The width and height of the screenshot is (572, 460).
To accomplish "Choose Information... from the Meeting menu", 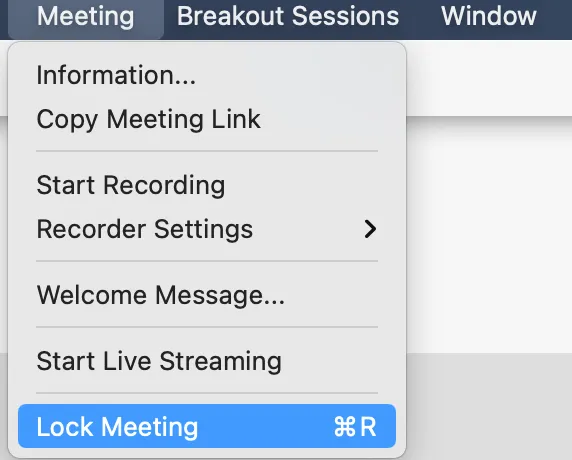I will (207, 75).
